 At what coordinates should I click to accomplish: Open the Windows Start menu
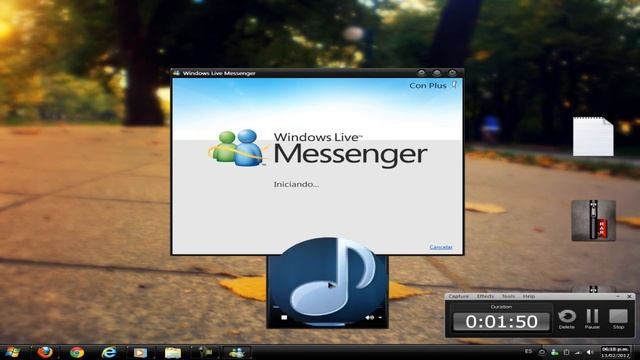pos(12,352)
